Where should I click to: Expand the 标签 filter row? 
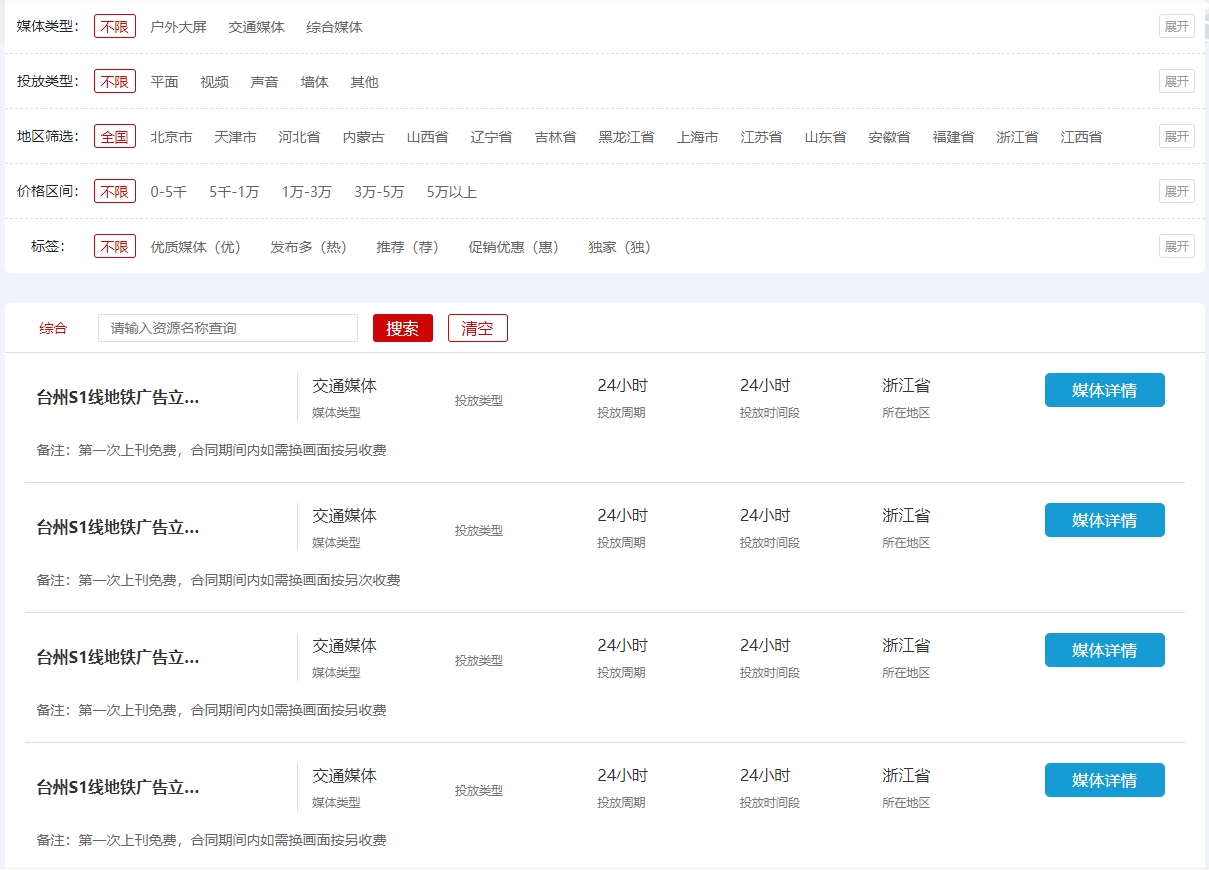tap(1176, 246)
